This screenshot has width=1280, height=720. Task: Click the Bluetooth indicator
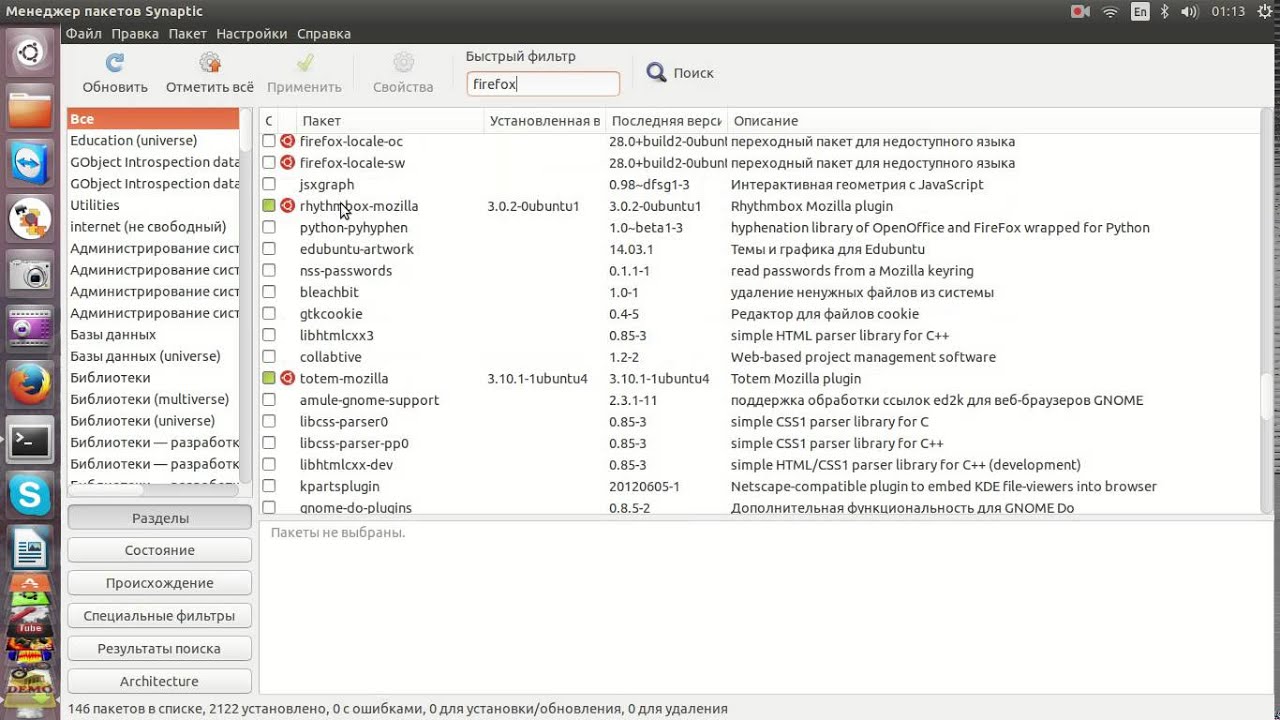point(1167,12)
